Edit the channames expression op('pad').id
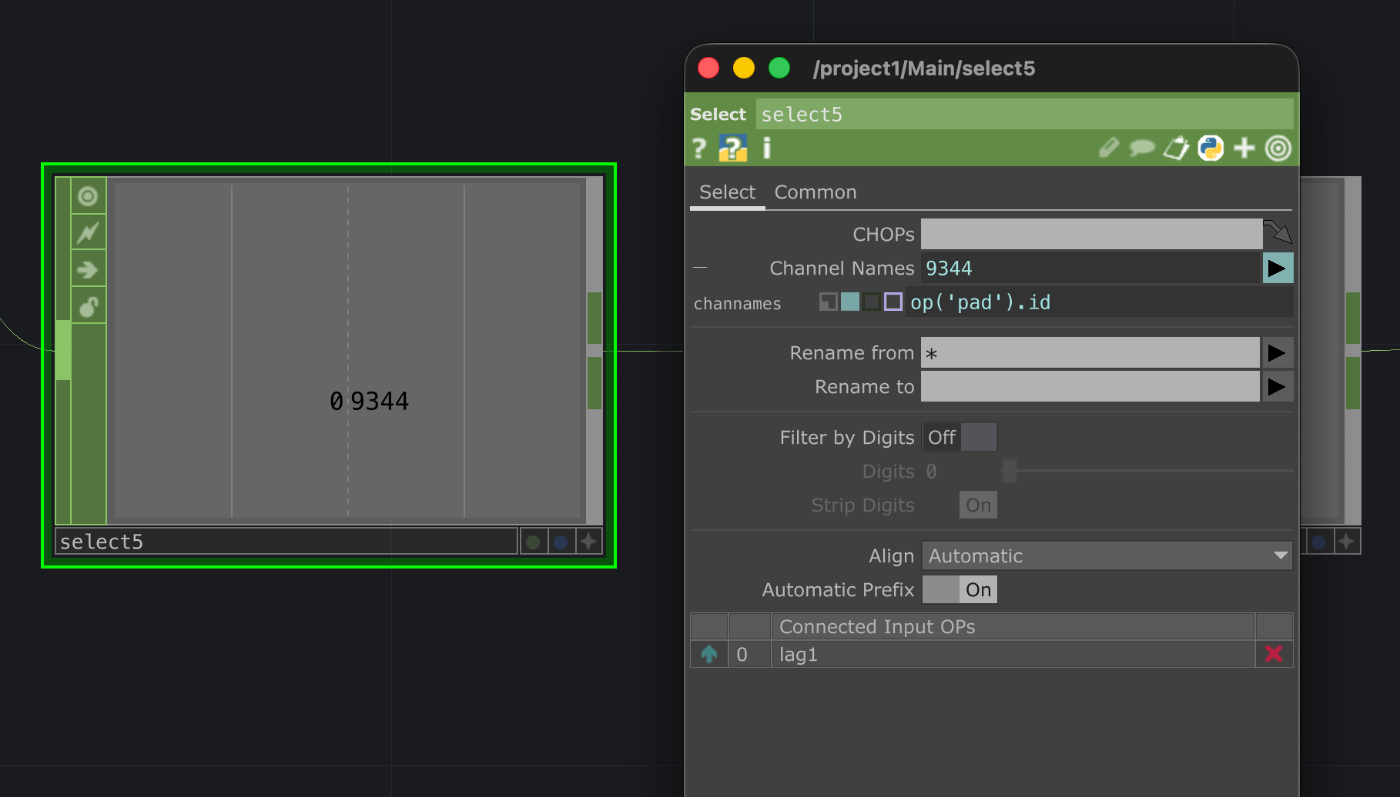 [x=1099, y=302]
